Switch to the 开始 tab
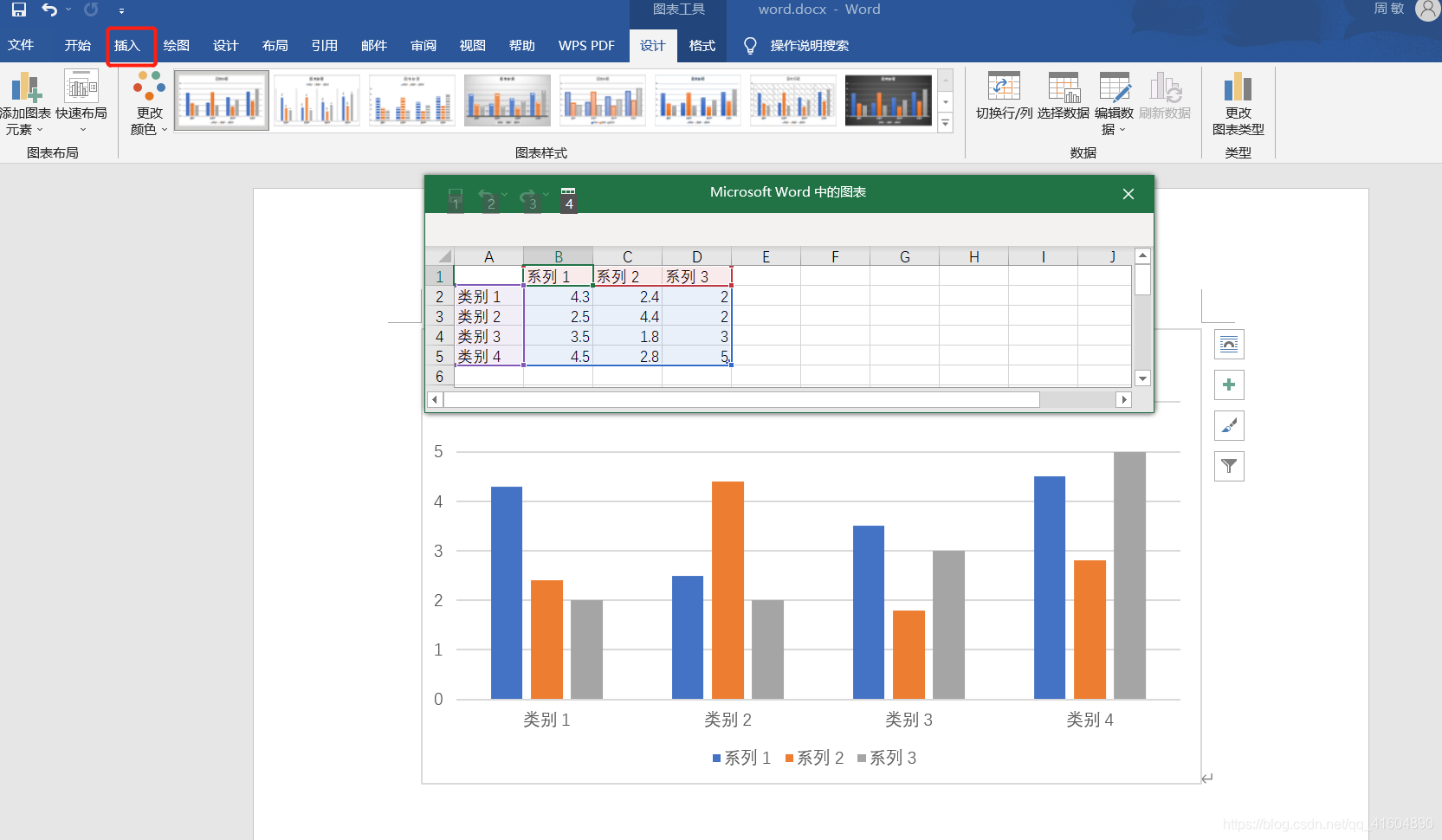This screenshot has width=1442, height=840. [77, 45]
